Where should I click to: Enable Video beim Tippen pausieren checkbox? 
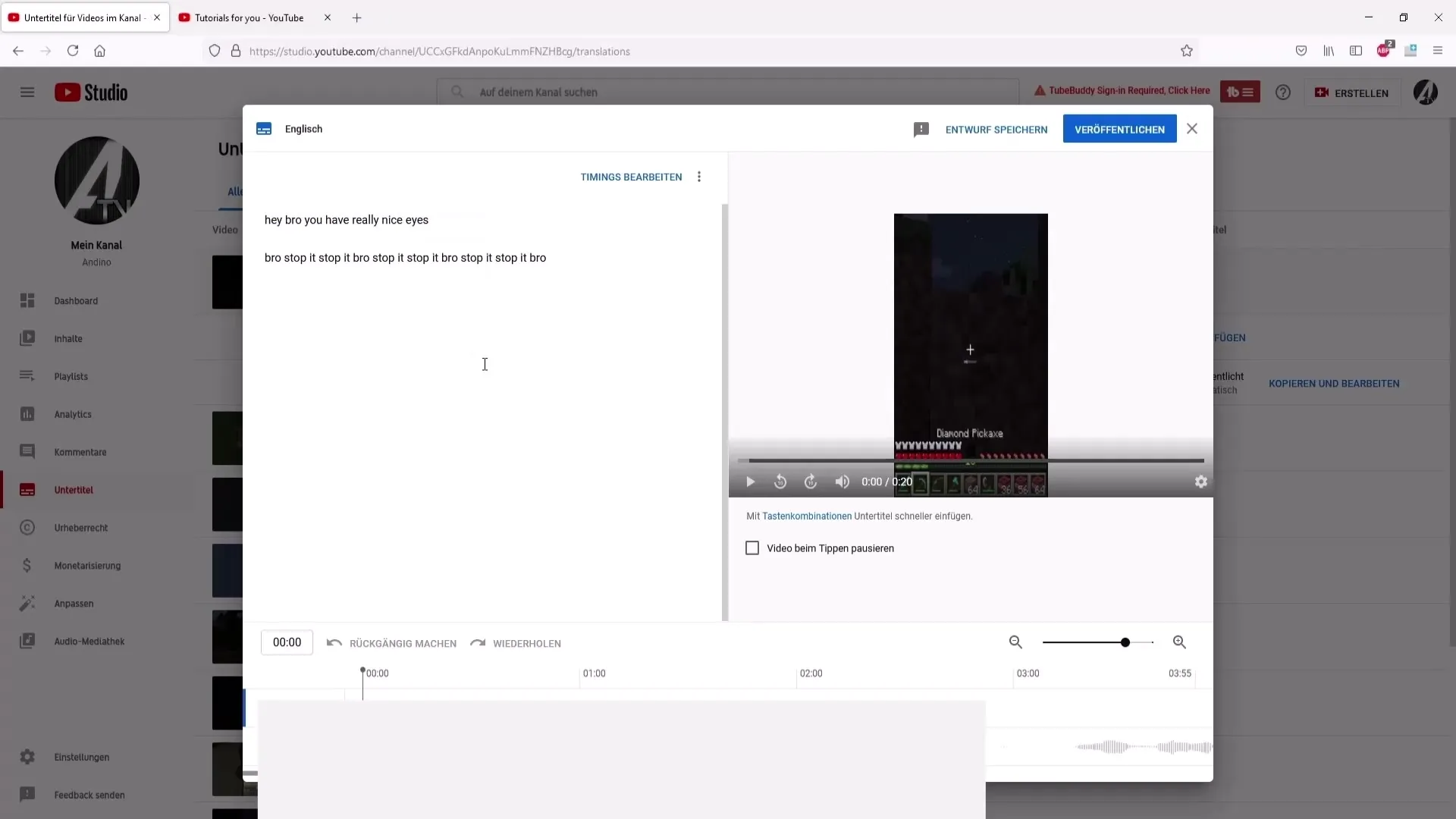tap(752, 547)
